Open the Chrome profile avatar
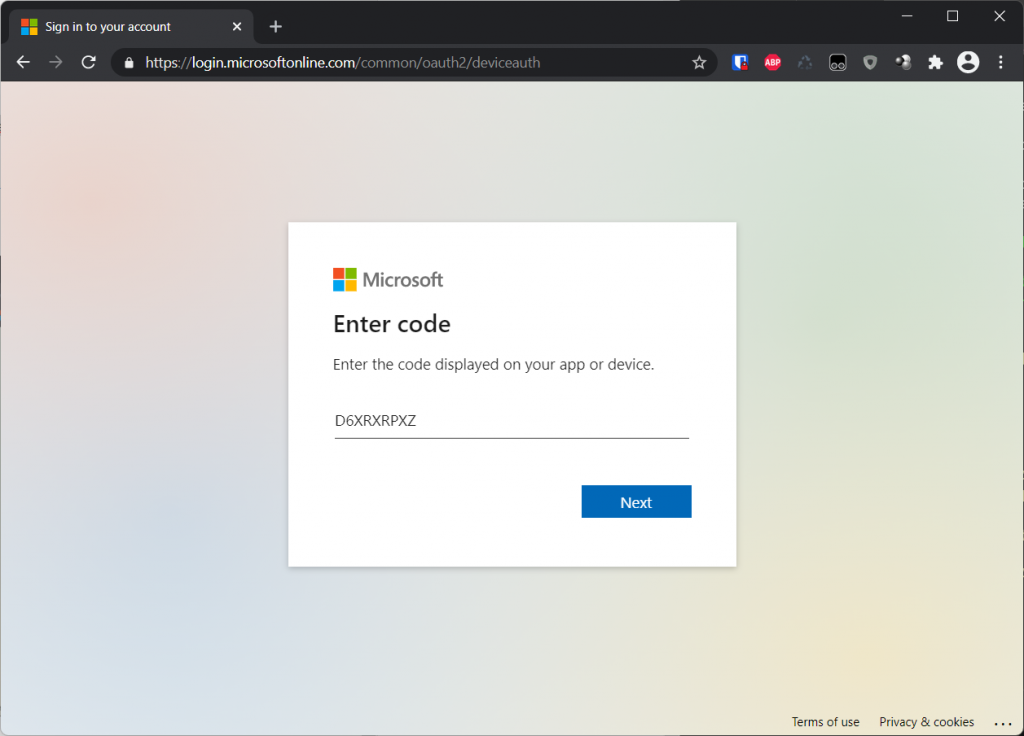This screenshot has width=1024, height=736. point(968,63)
